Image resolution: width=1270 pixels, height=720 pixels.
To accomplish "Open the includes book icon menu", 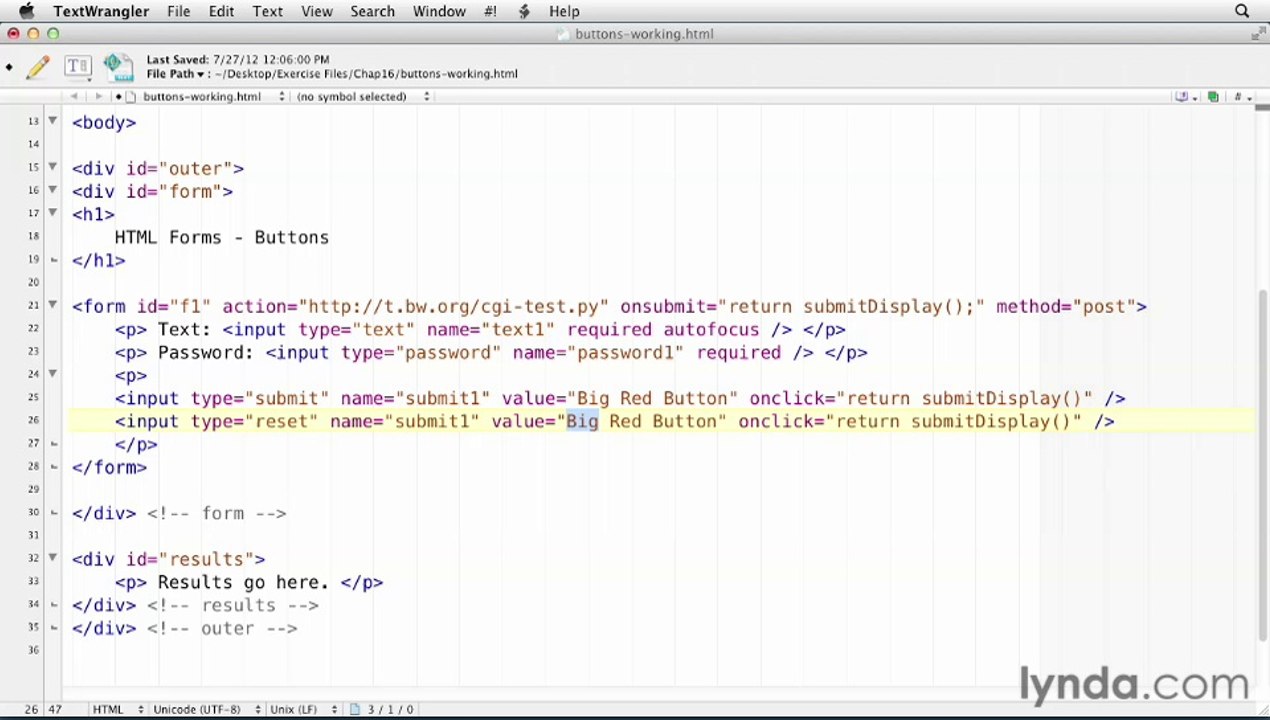I will 1185,97.
